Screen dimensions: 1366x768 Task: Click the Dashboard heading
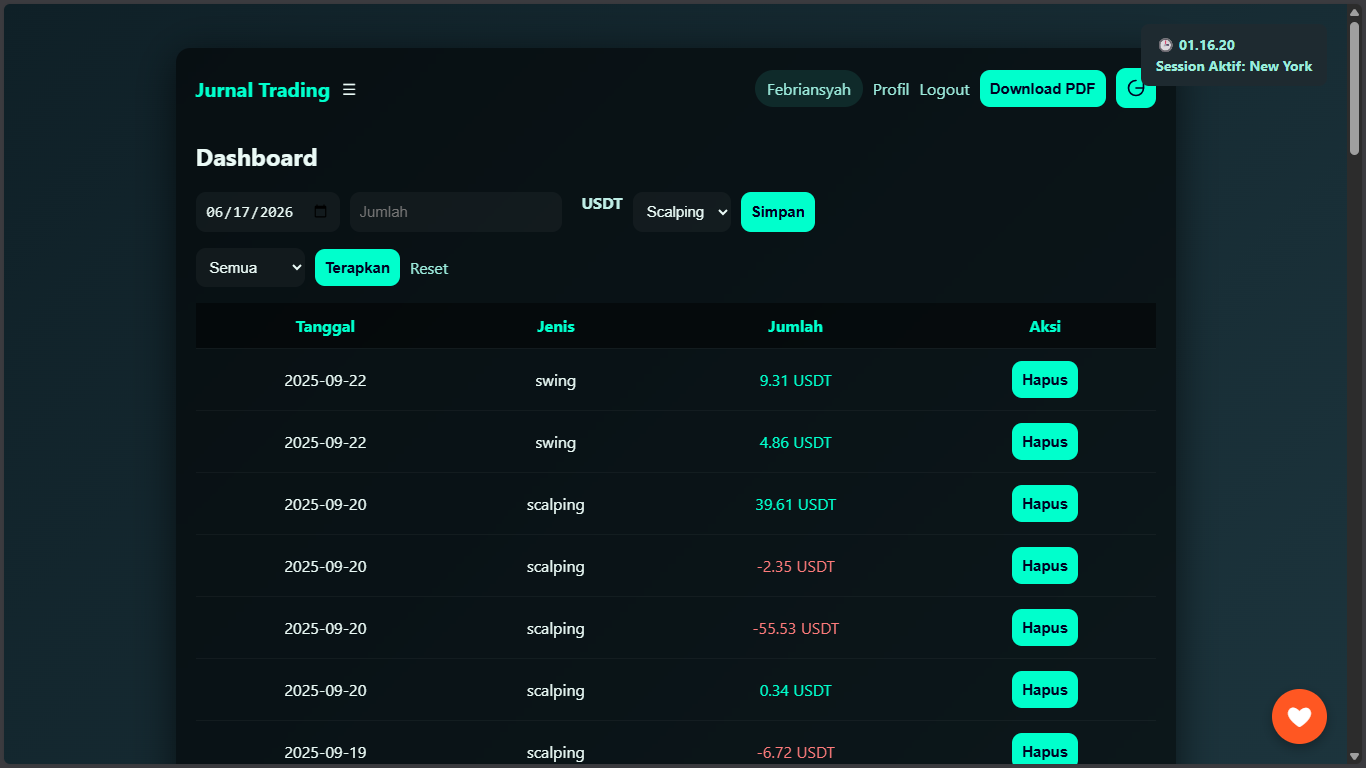click(256, 158)
